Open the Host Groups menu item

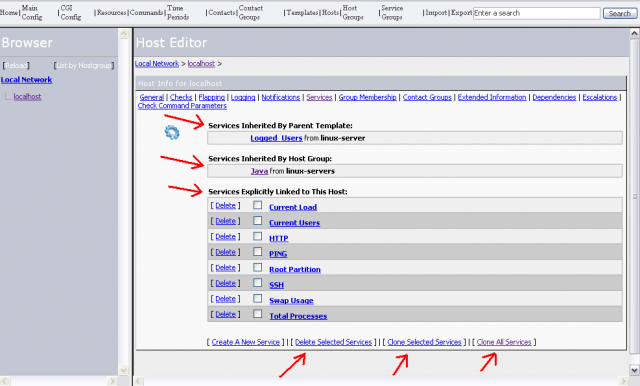point(353,13)
